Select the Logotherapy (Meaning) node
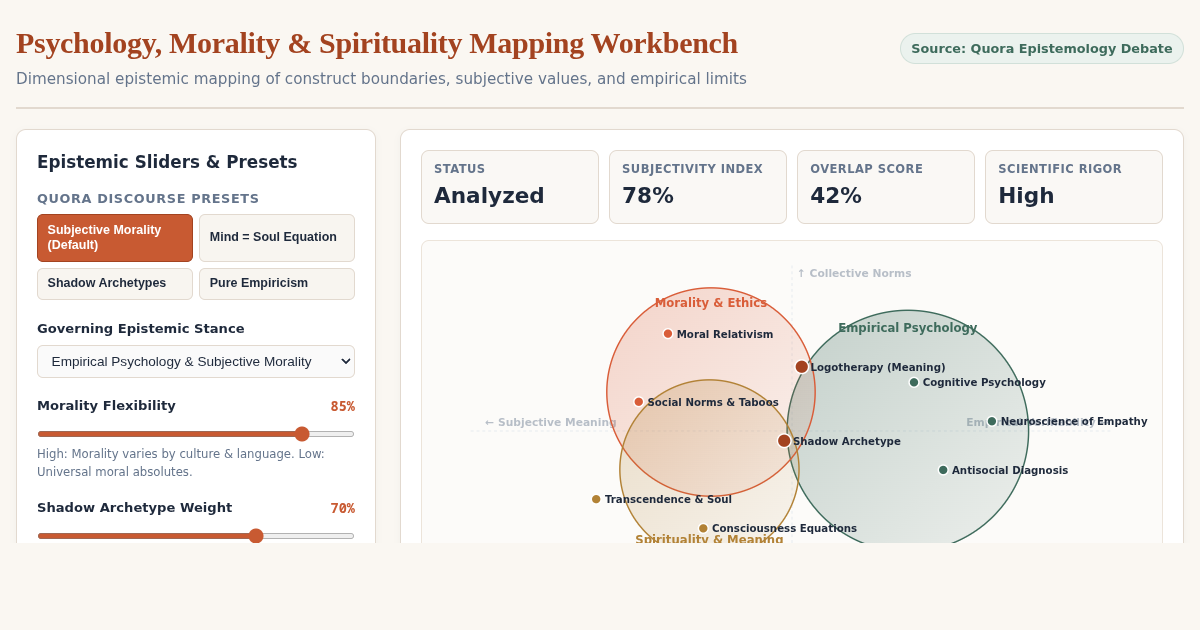 (x=802, y=367)
